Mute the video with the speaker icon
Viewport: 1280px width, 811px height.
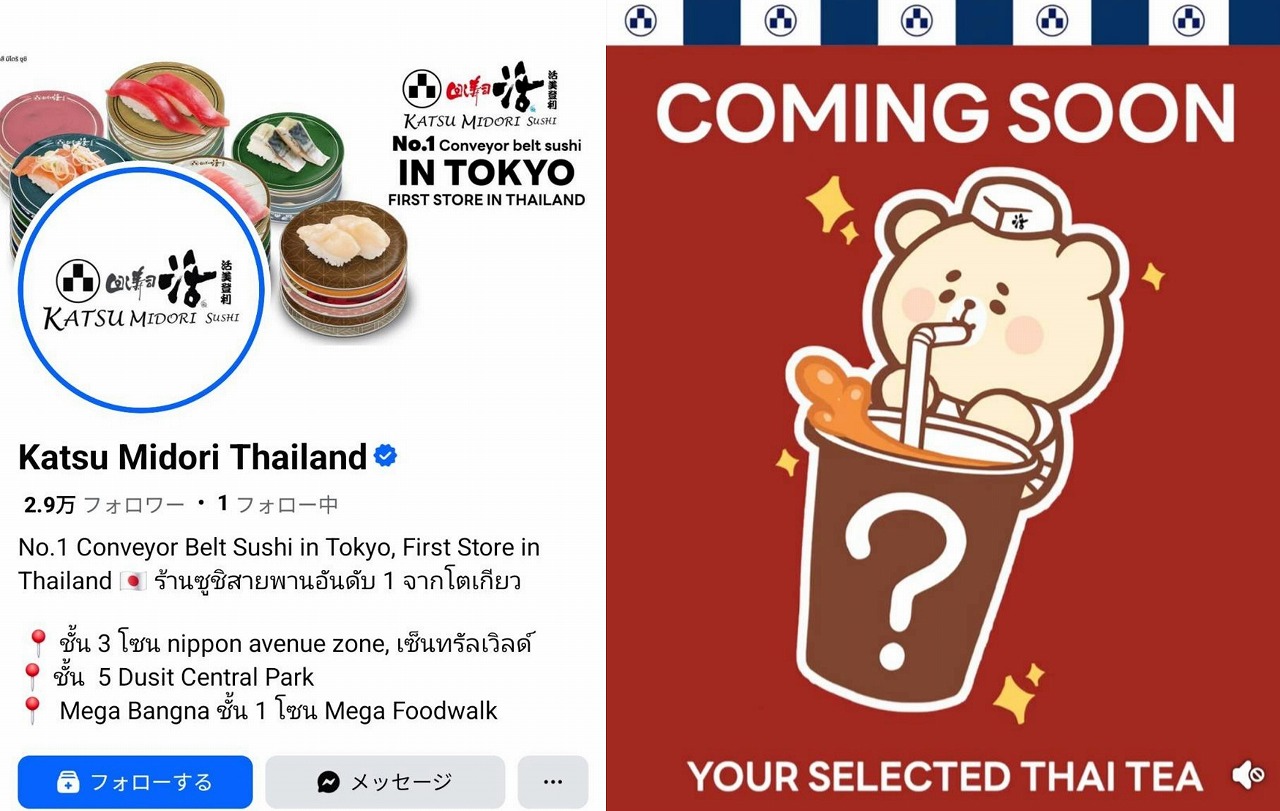pyautogui.click(x=1246, y=774)
